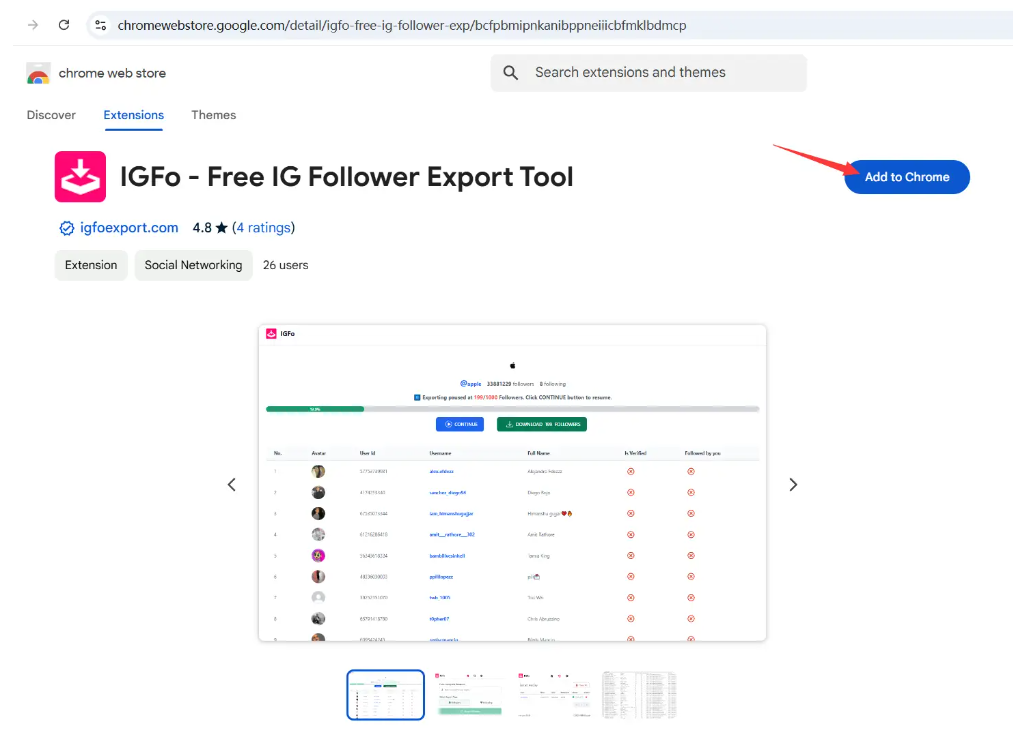
Task: Open the 4 ratings link
Action: [x=264, y=228]
